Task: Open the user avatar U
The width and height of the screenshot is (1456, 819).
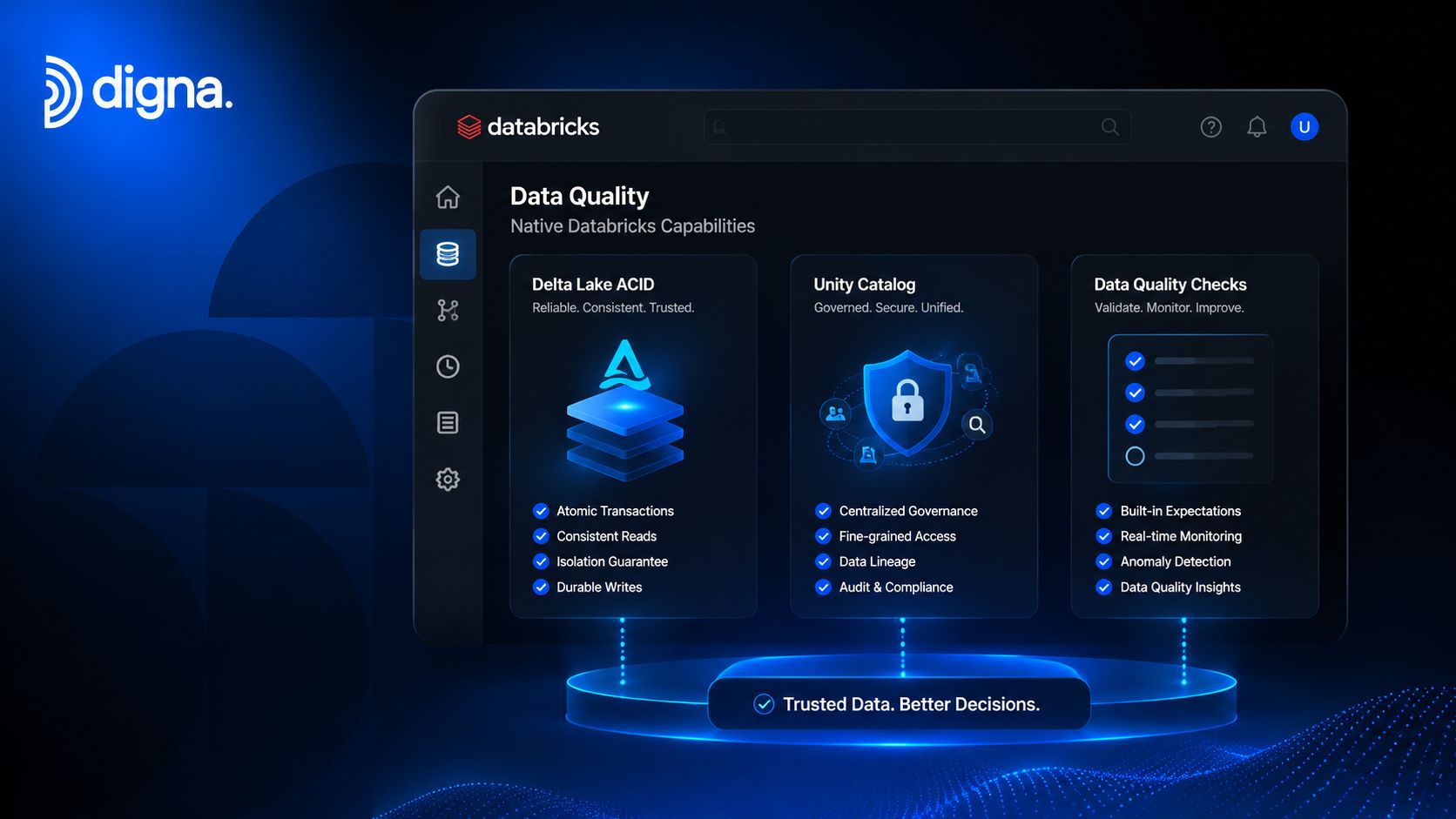Action: pyautogui.click(x=1304, y=127)
